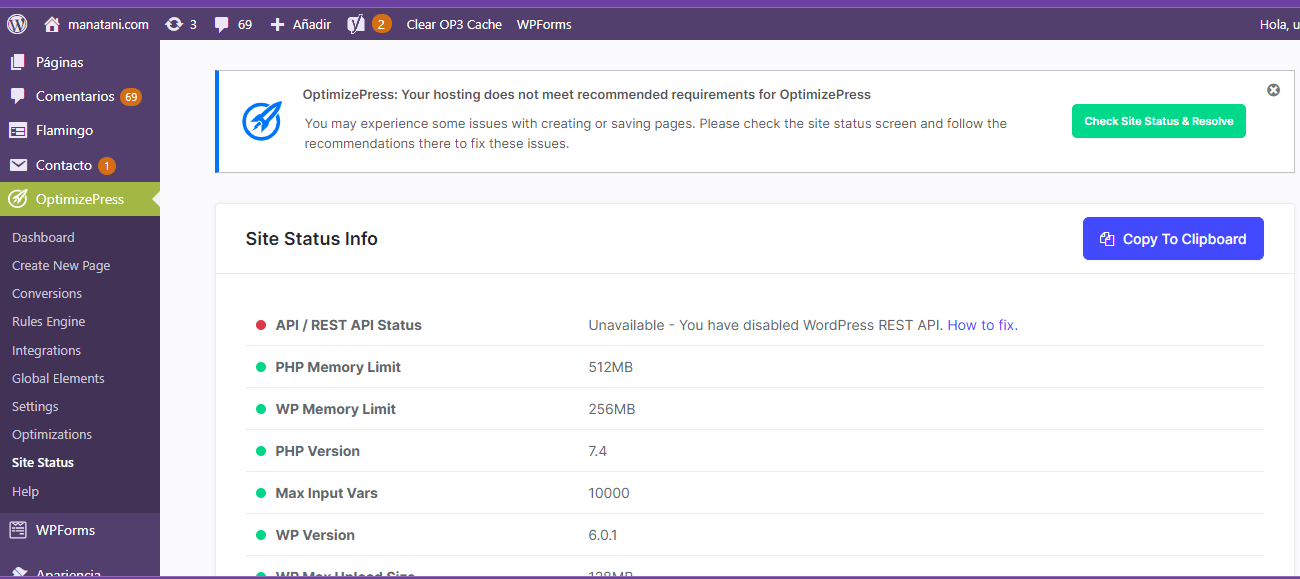The image size is (1300, 579).
Task: Click the red status dot for REST API
Action: tap(261, 325)
